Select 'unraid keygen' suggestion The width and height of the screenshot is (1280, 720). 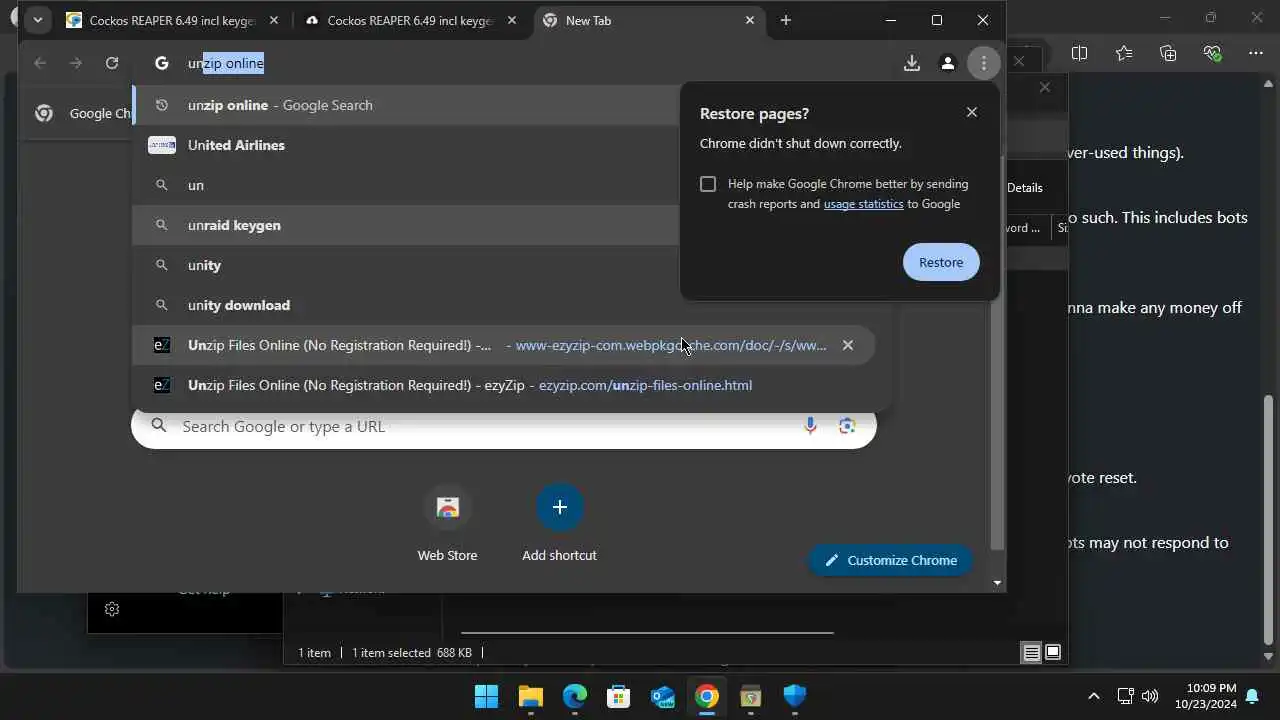[x=405, y=225]
